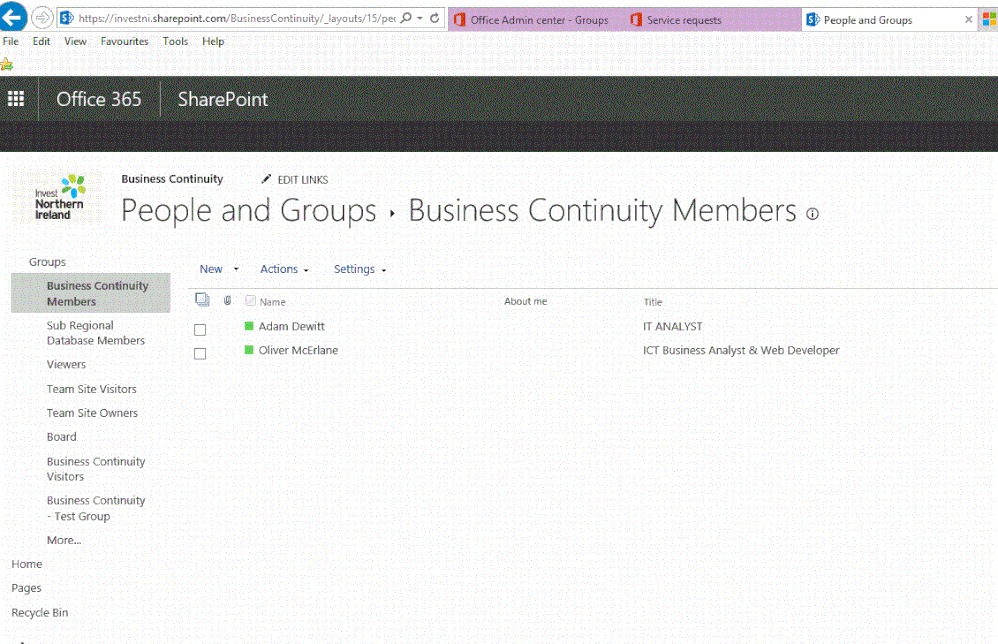Viewport: 998px width, 644px height.
Task: Click the More... link under groups
Action: tap(63, 540)
